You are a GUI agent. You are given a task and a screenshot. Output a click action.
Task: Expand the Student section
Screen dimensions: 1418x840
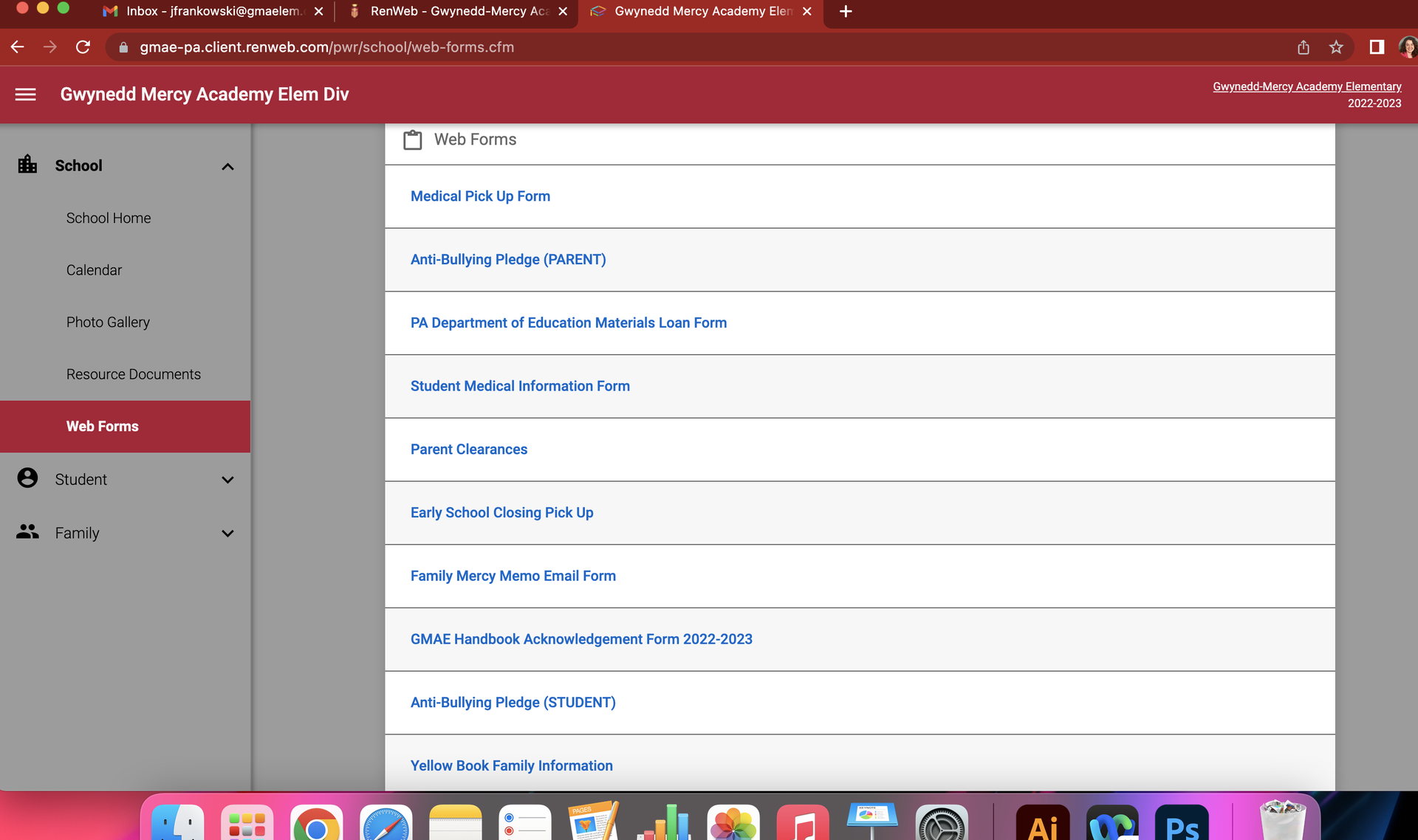(227, 479)
